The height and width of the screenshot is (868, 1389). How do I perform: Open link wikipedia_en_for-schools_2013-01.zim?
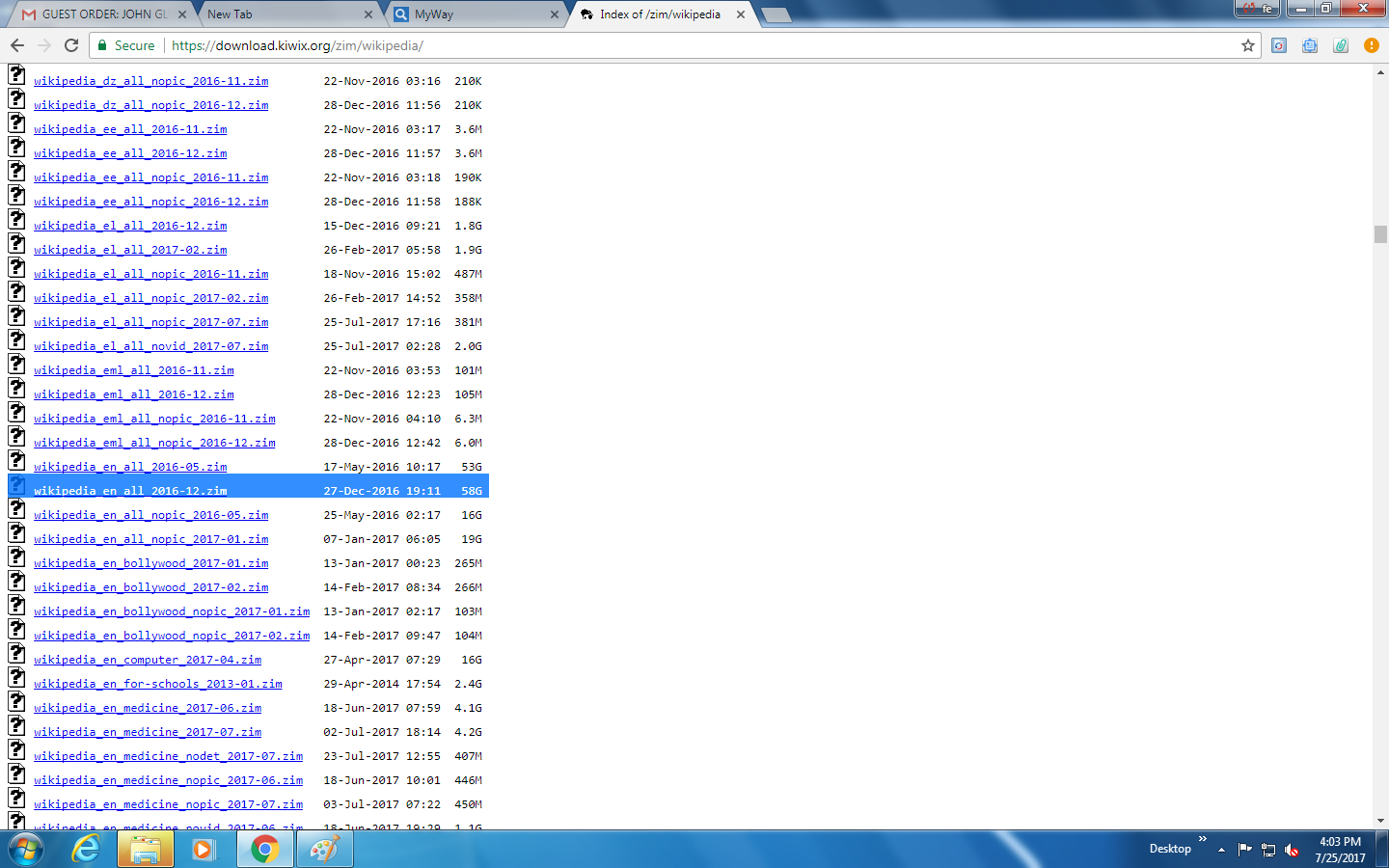[158, 684]
